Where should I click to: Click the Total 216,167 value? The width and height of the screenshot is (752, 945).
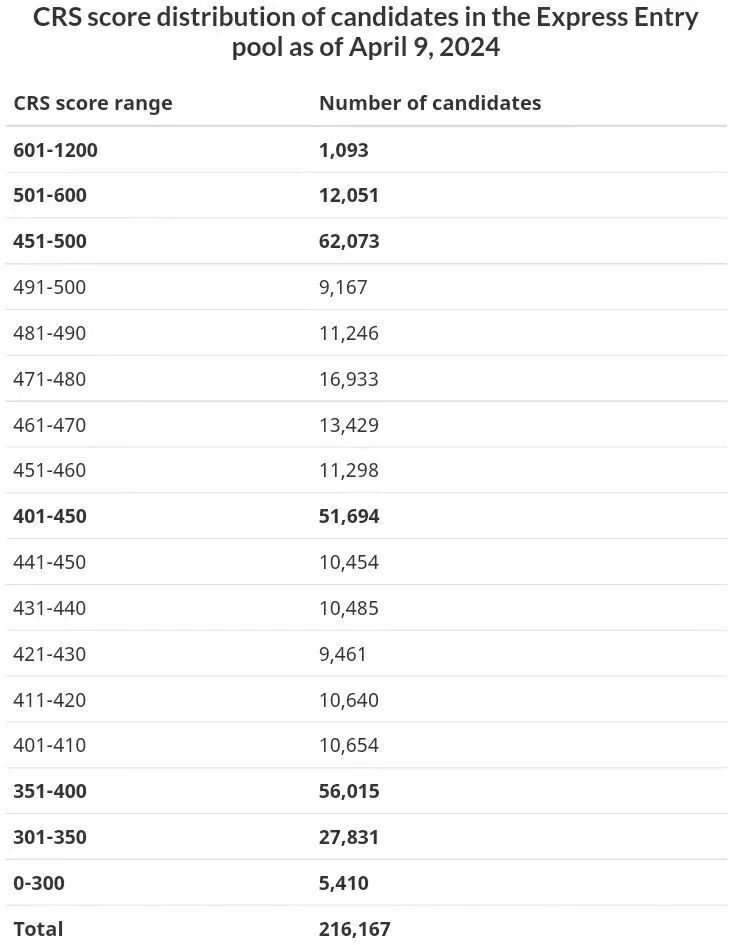tap(354, 929)
